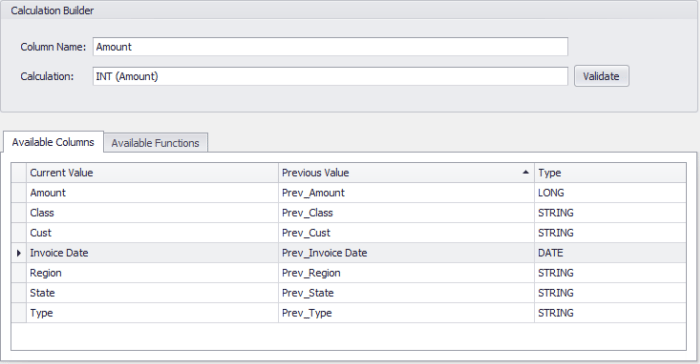Click the Prev_Type cell

406,313
